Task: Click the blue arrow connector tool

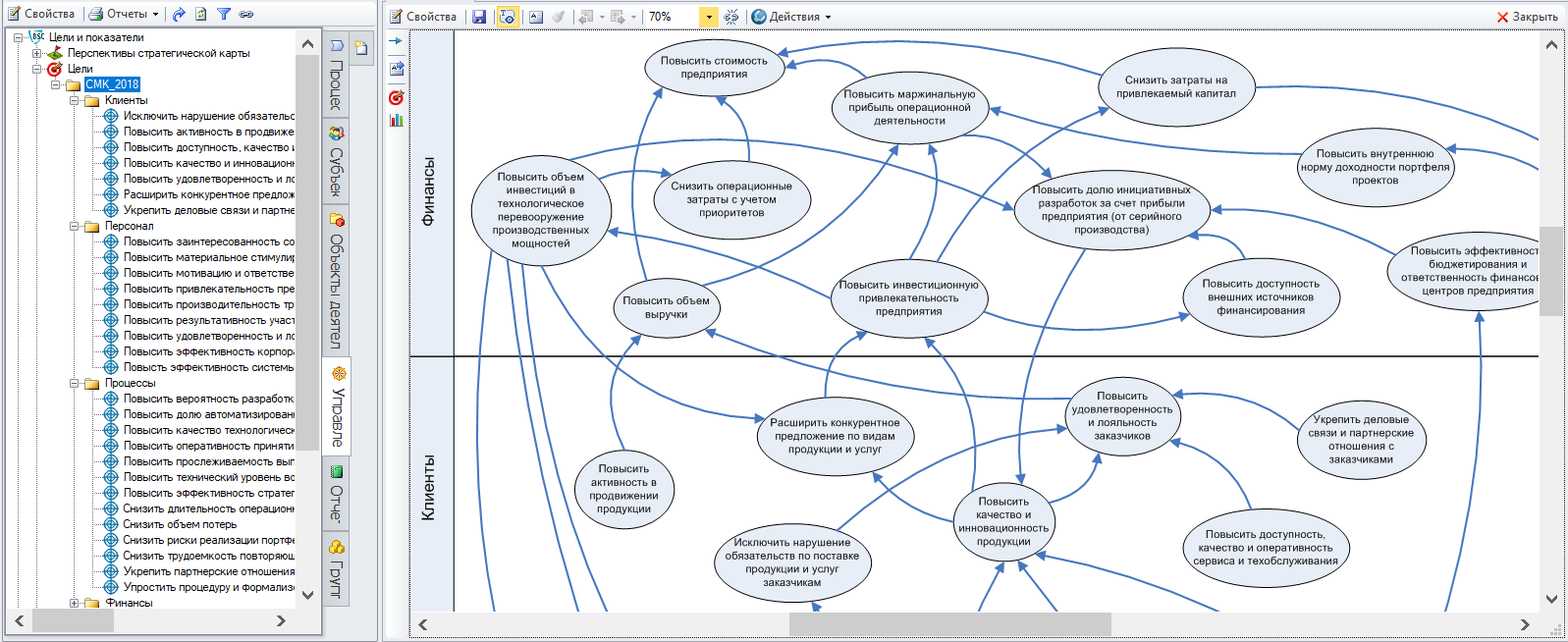Action: pyautogui.click(x=397, y=41)
